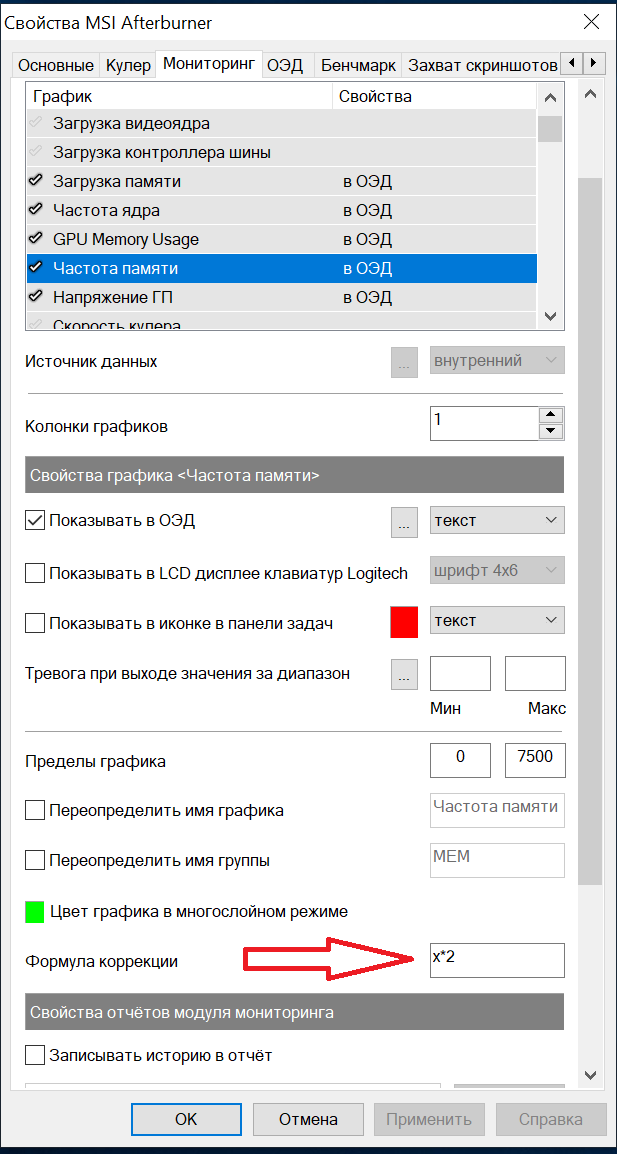Image resolution: width=617 pixels, height=1154 pixels.
Task: Click group name field MEM
Action: 497,860
